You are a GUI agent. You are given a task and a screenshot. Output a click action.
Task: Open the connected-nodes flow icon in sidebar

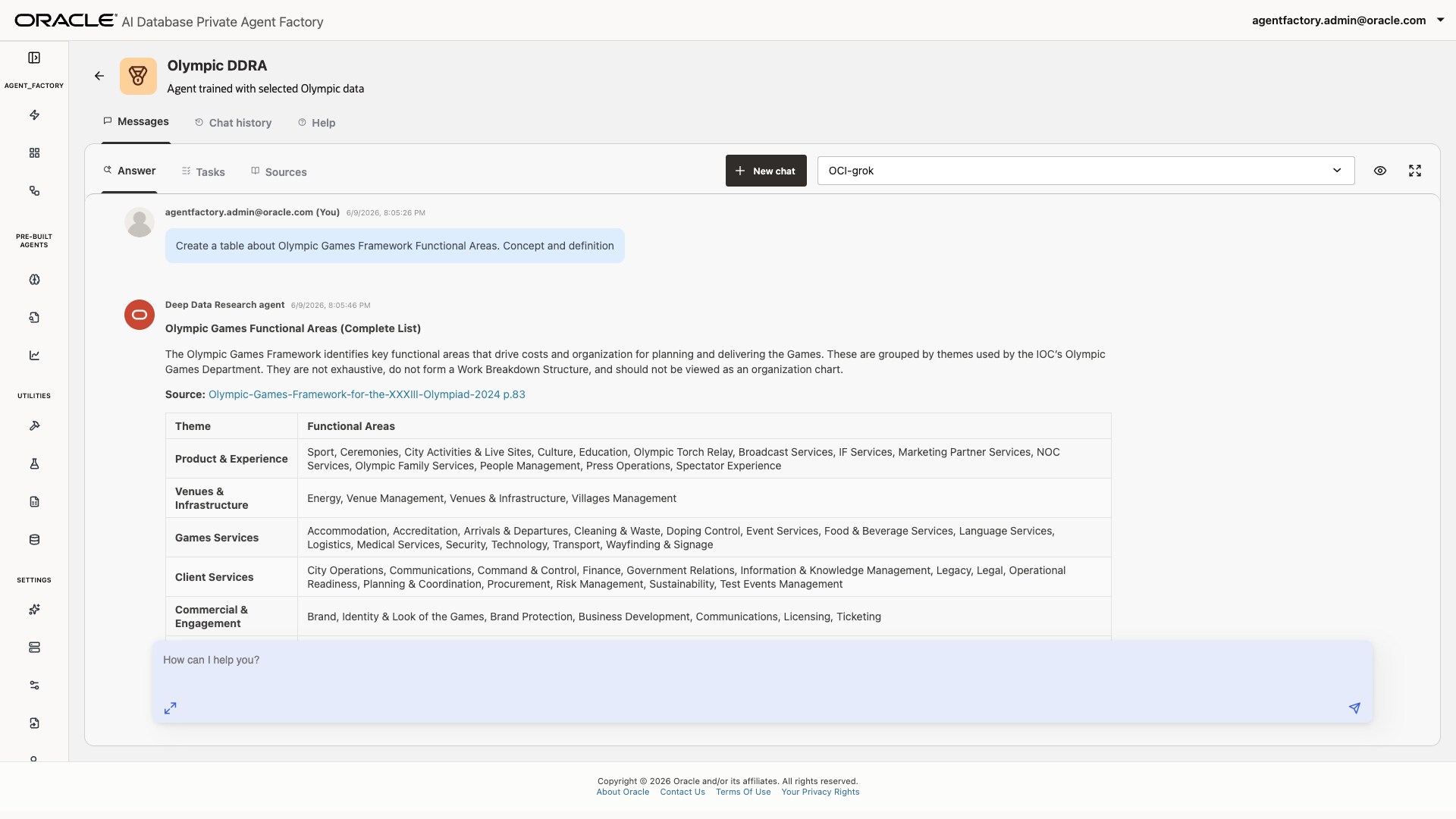click(34, 191)
